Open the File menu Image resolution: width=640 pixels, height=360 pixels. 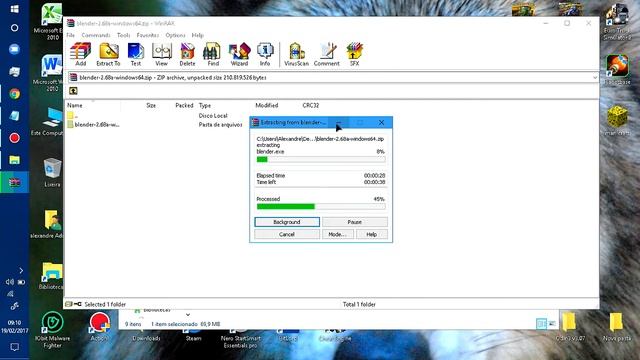click(71, 36)
